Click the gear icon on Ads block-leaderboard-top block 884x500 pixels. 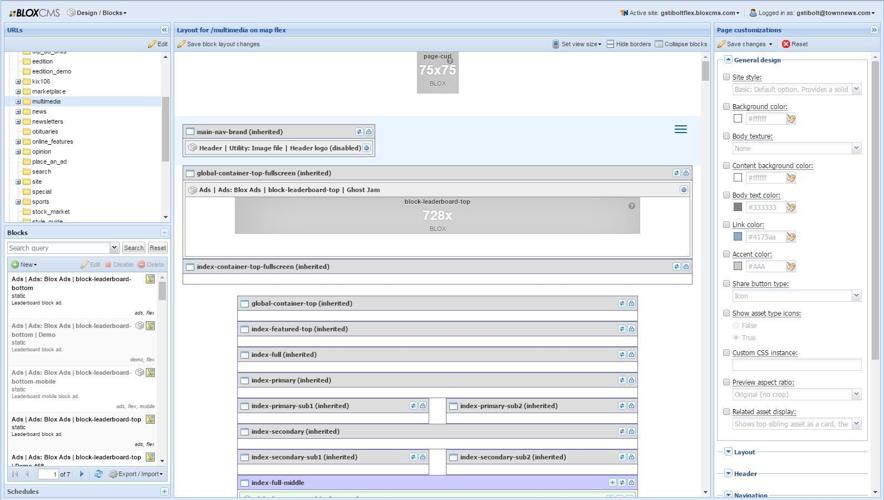pyautogui.click(x=683, y=190)
